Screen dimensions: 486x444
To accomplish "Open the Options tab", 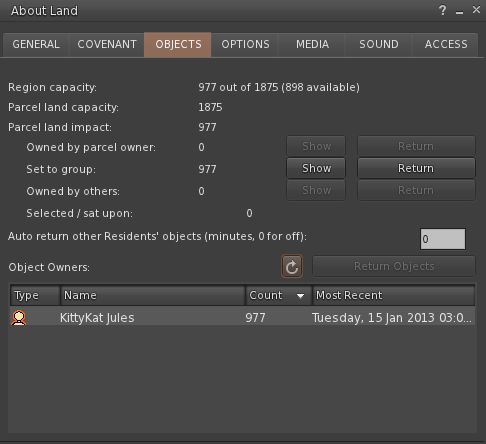I will click(x=245, y=45).
